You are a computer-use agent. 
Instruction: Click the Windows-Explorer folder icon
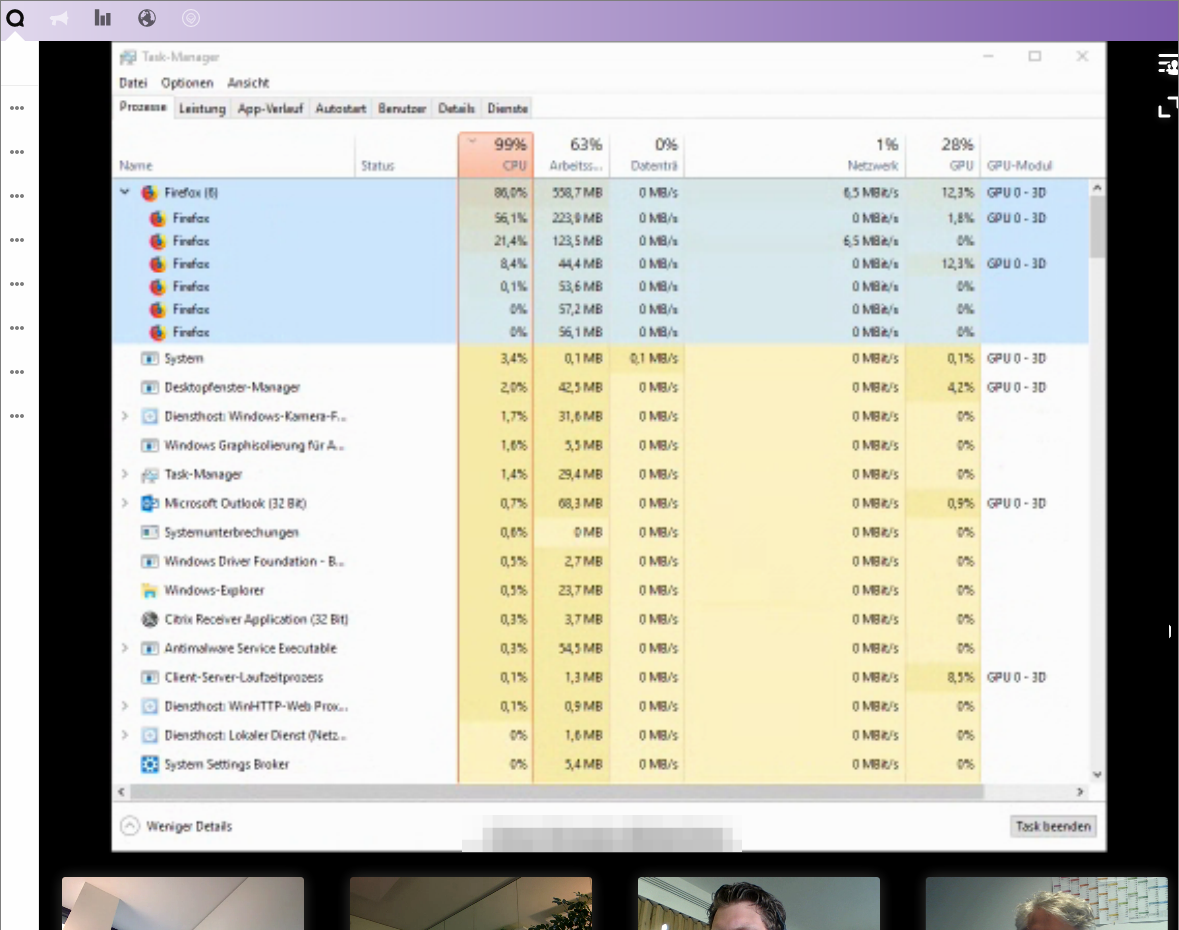(x=150, y=591)
